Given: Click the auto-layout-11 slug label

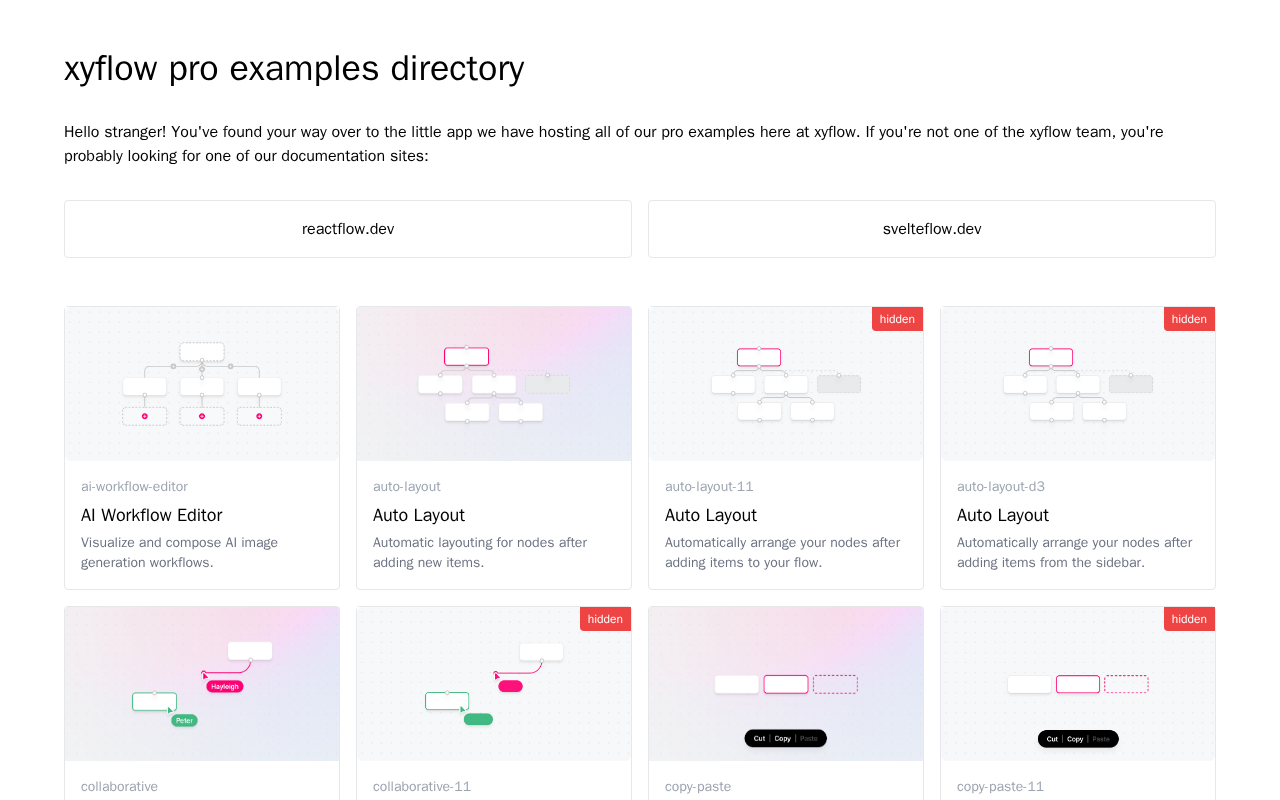Looking at the screenshot, I should click(709, 487).
